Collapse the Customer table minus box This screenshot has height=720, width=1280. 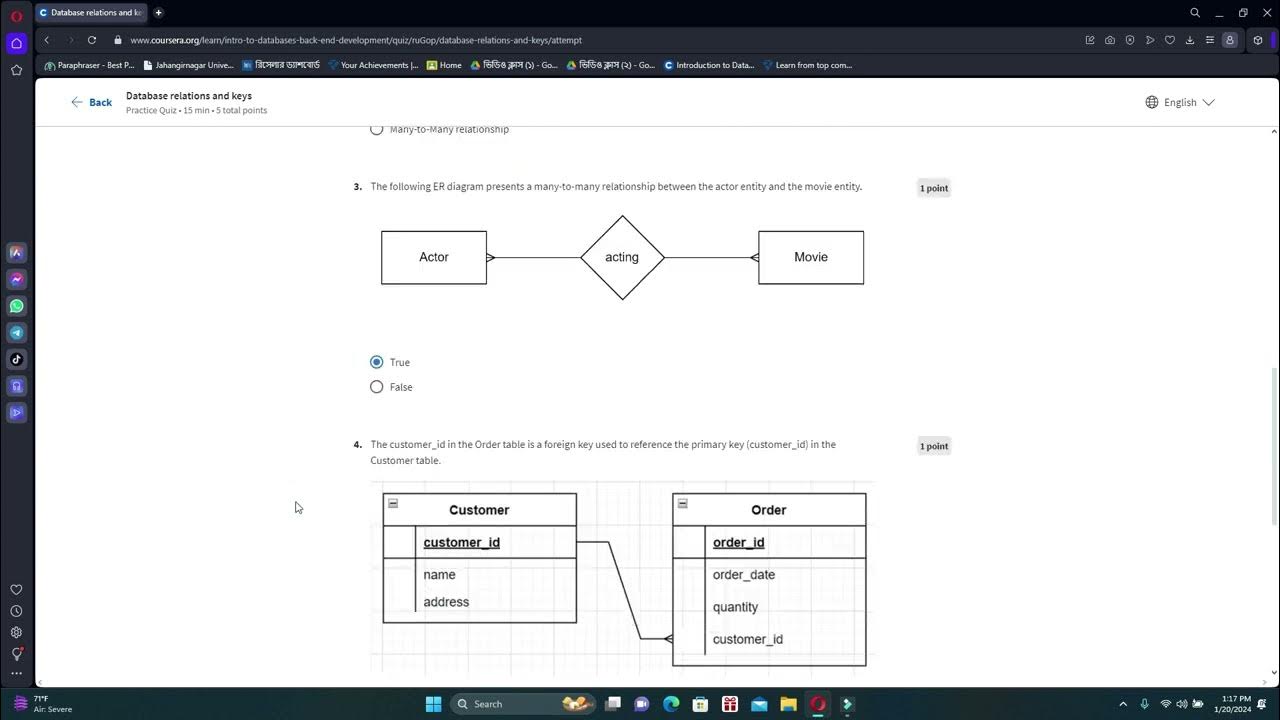click(x=393, y=503)
